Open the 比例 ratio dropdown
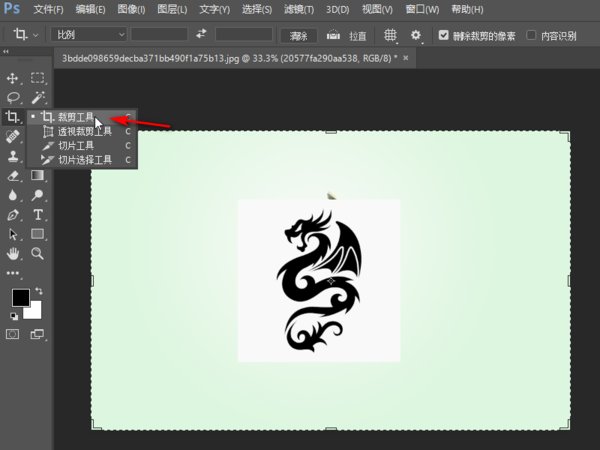 [88, 35]
